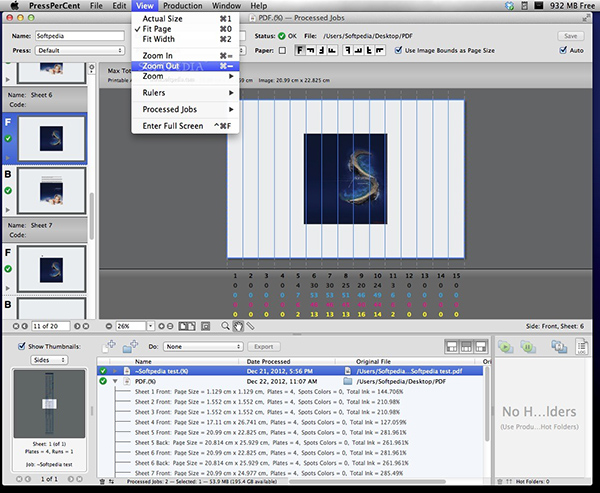
Task: Toggle the Auto checkbox
Action: (x=563, y=50)
